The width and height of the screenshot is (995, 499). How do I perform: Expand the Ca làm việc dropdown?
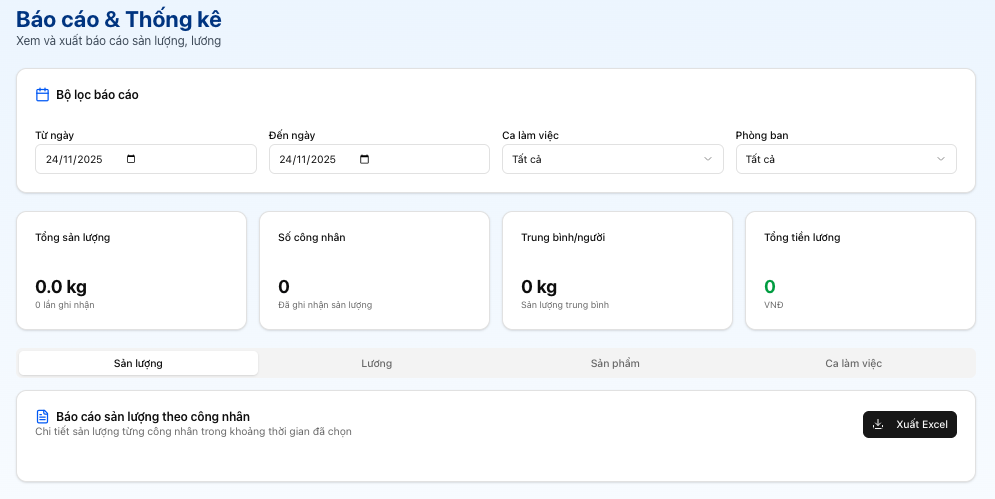tap(612, 159)
